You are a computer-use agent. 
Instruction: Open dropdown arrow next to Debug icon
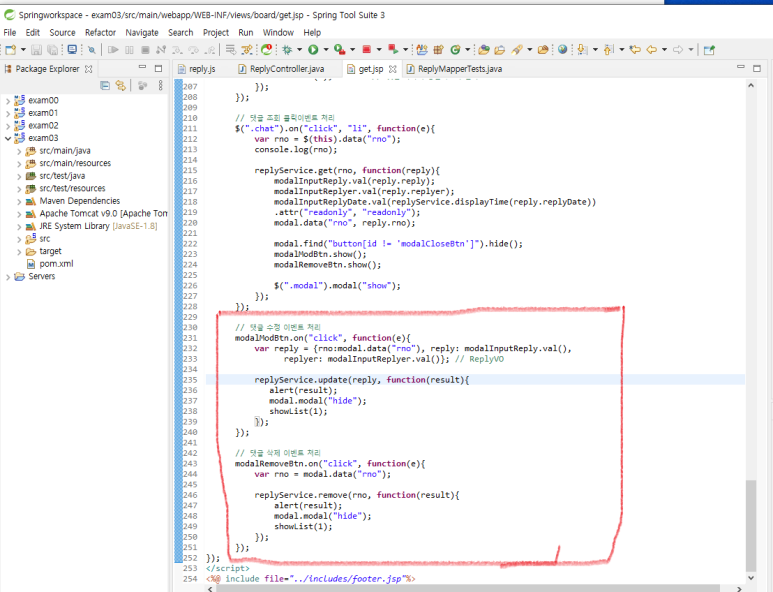299,49
